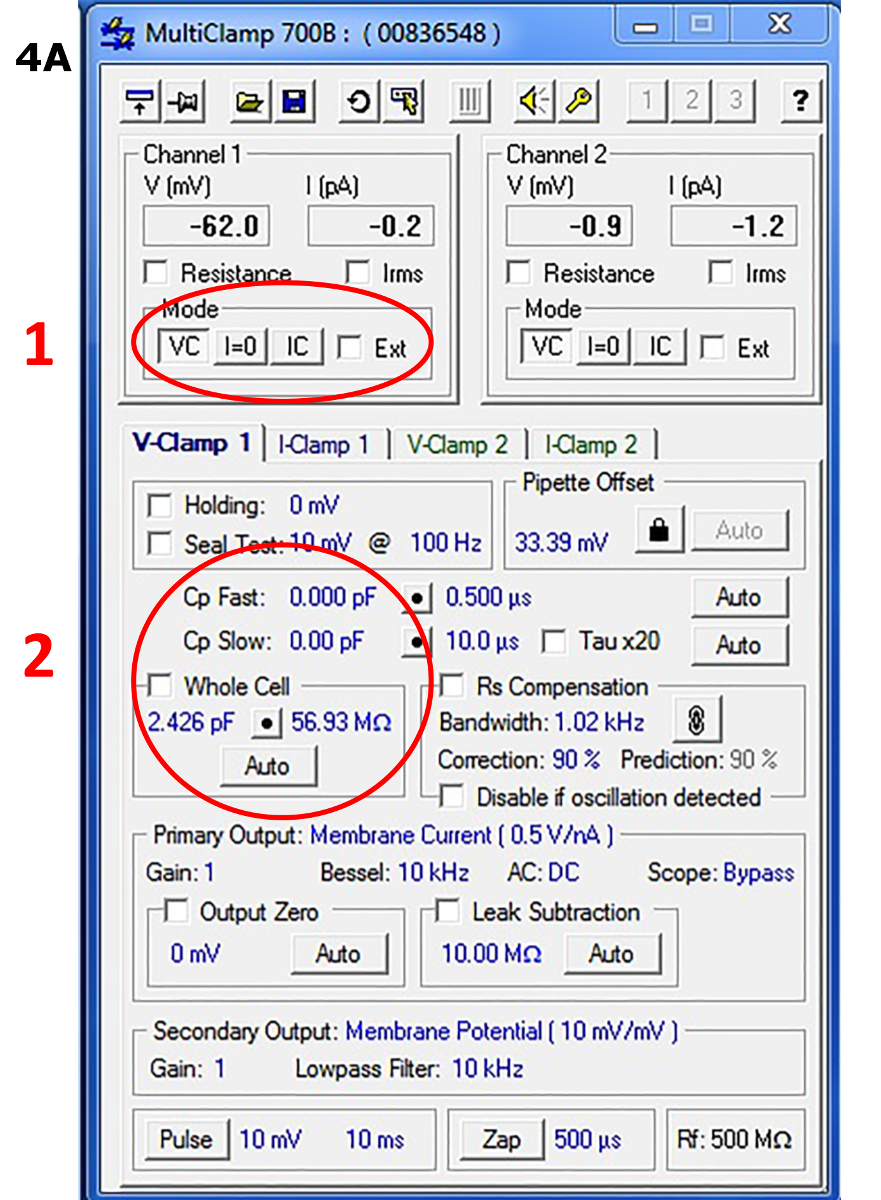Open the quick select setup icon
Viewport: 881px width, 1200px height.
[x=403, y=100]
